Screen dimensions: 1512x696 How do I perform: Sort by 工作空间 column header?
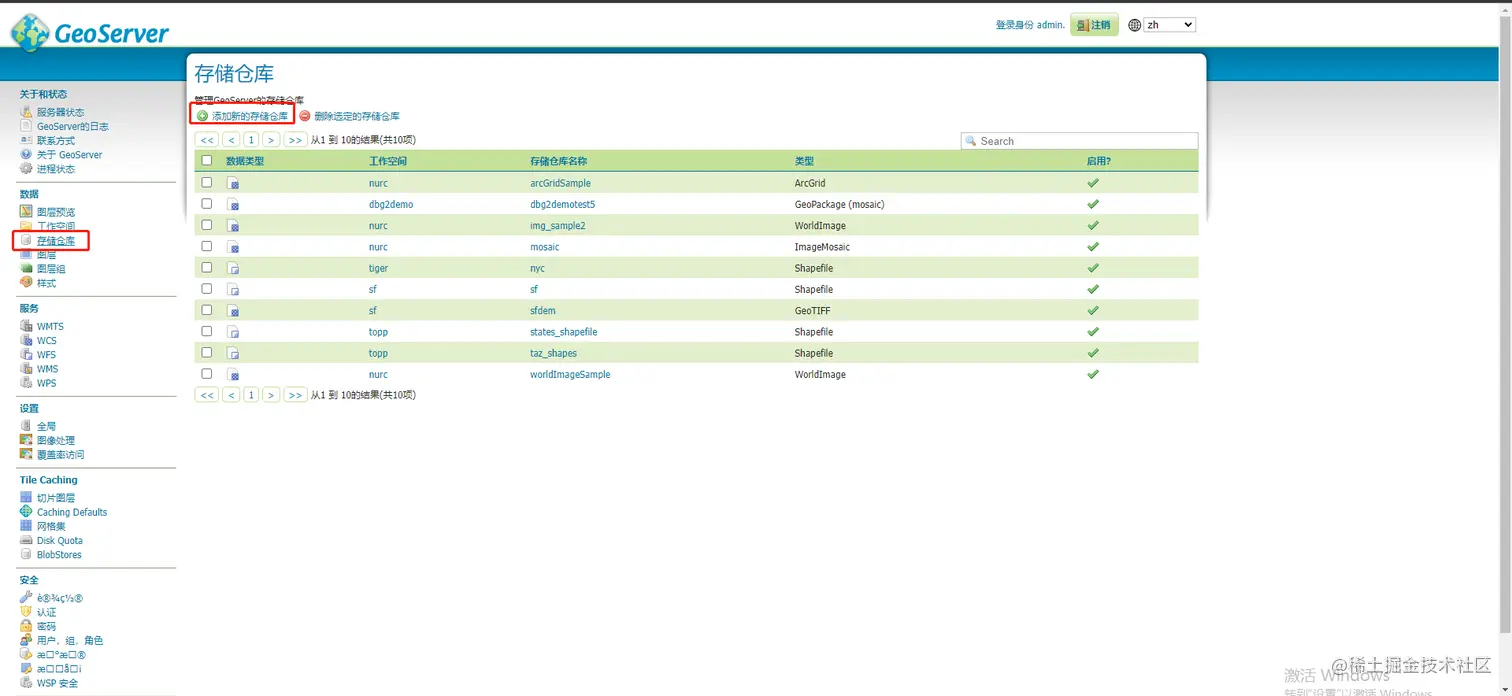tap(388, 161)
